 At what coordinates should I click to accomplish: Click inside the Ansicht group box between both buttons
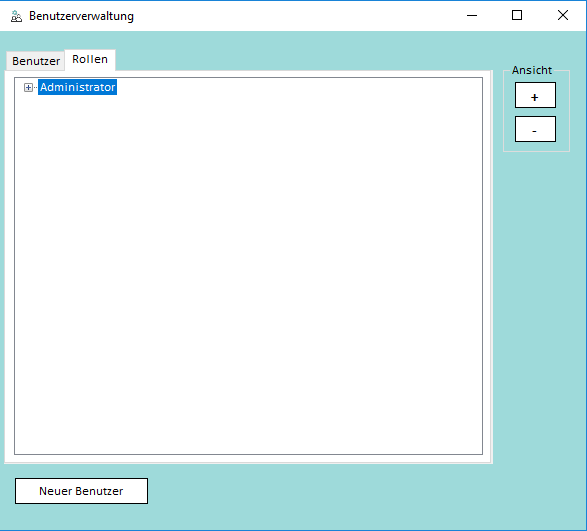tap(535, 112)
